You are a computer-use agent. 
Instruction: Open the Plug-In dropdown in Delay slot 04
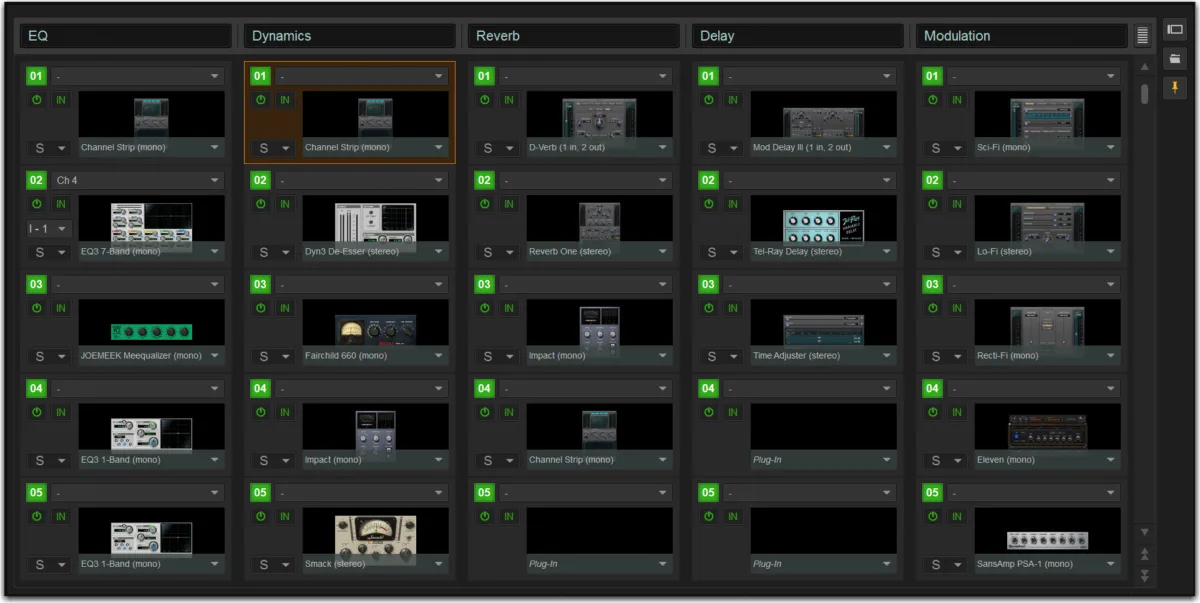click(823, 460)
